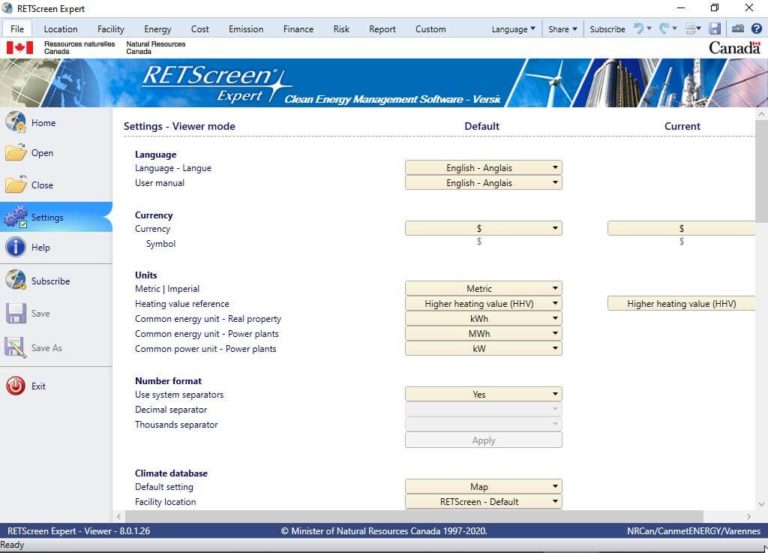Click the 'Settings - Viewer mode' heading

(179, 126)
